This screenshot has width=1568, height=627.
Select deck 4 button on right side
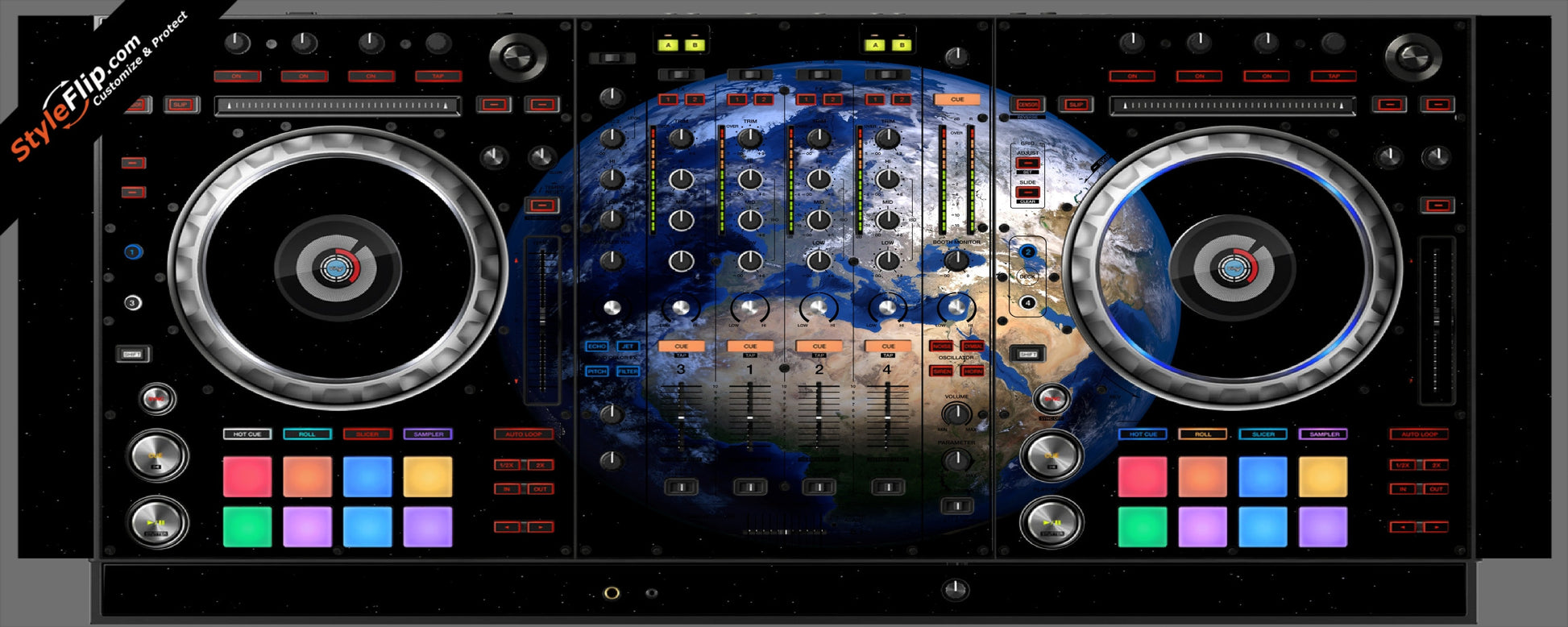click(x=1027, y=303)
